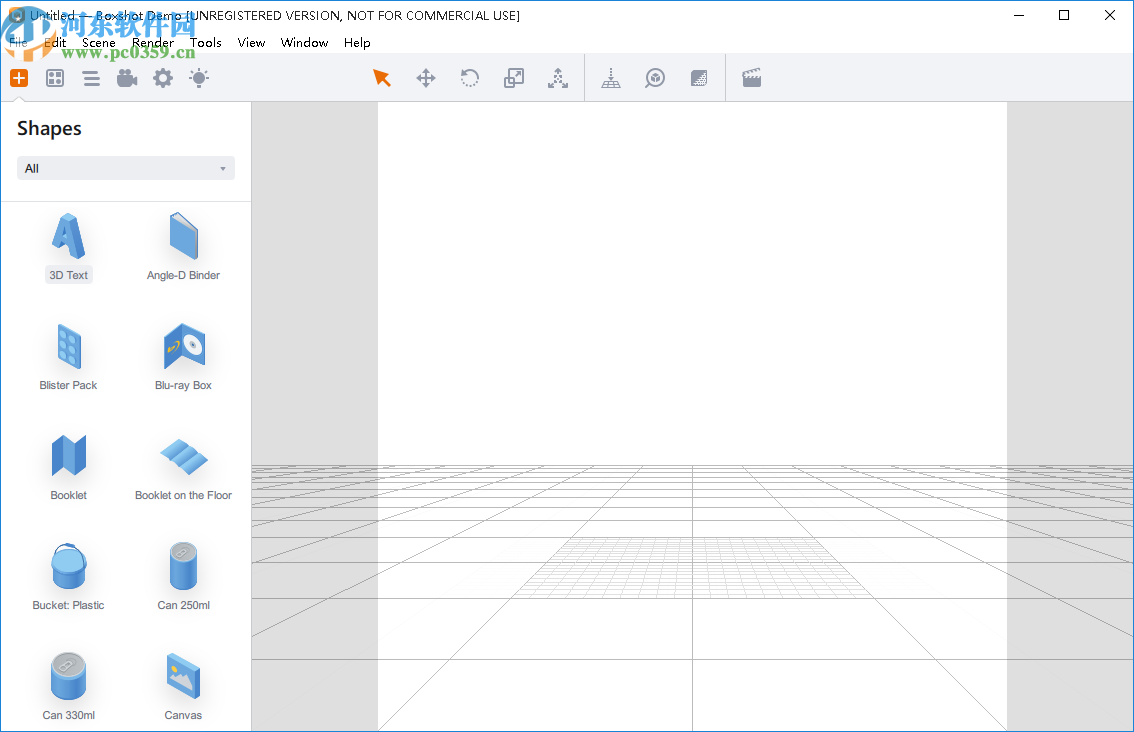Viewport: 1134px width, 732px height.
Task: Open the Scene menu
Action: pyautogui.click(x=99, y=43)
